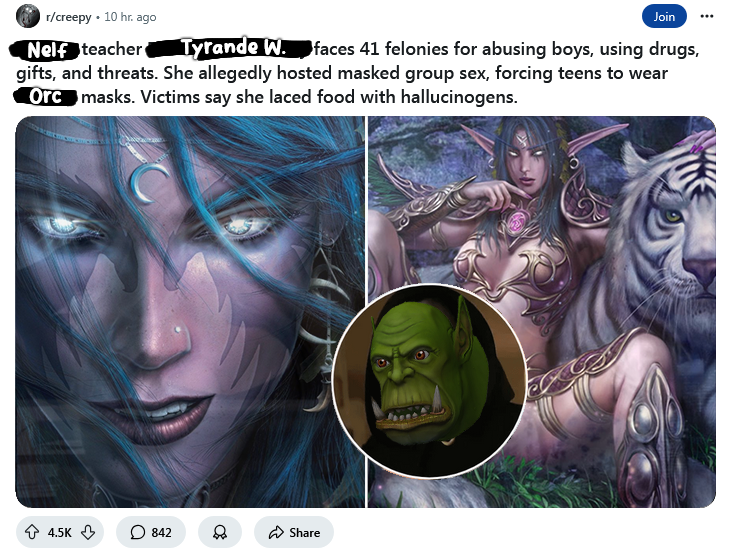Click the 4.5K vote count
Screen dimensions: 732x552
60,532
